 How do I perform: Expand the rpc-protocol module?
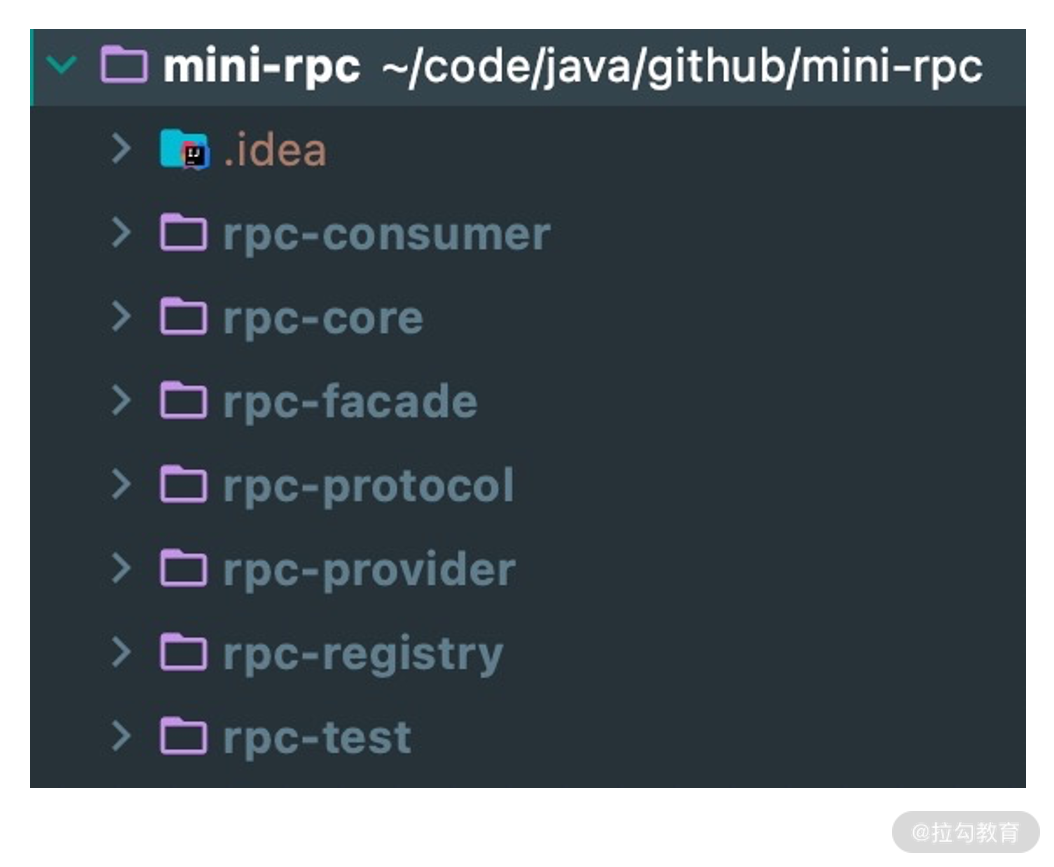(121, 486)
